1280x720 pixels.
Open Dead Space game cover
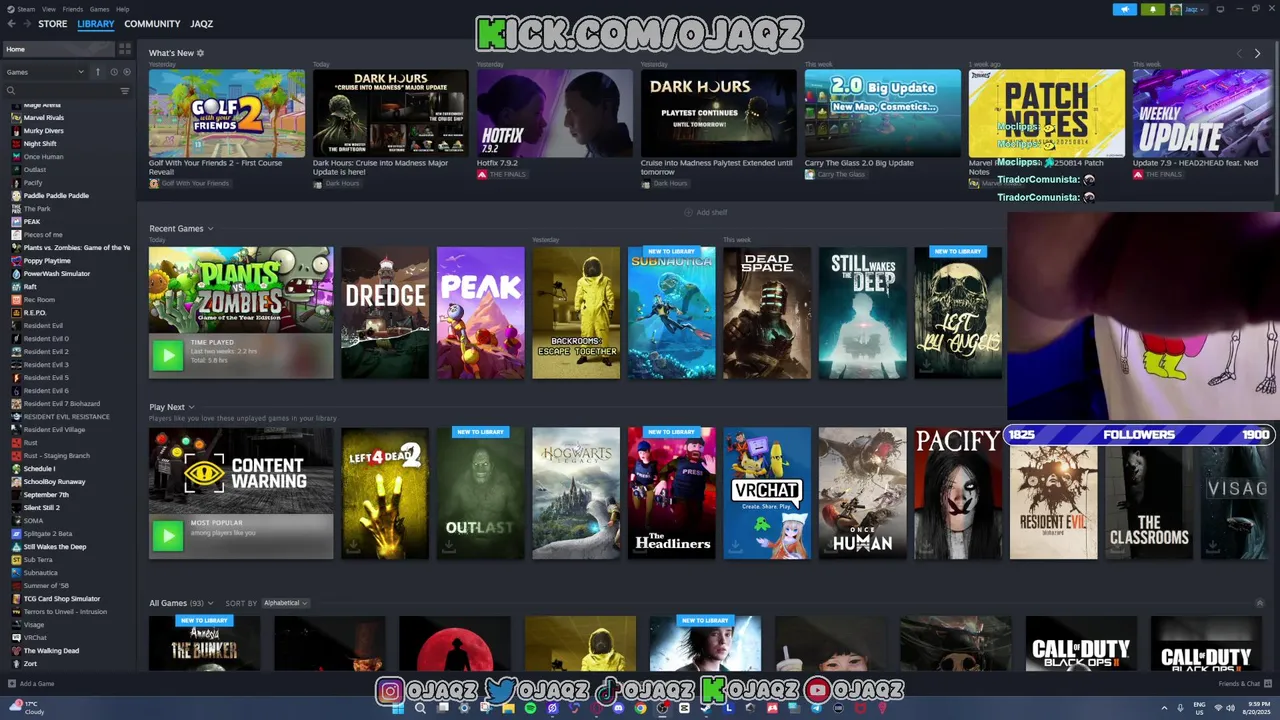pyautogui.click(x=767, y=313)
